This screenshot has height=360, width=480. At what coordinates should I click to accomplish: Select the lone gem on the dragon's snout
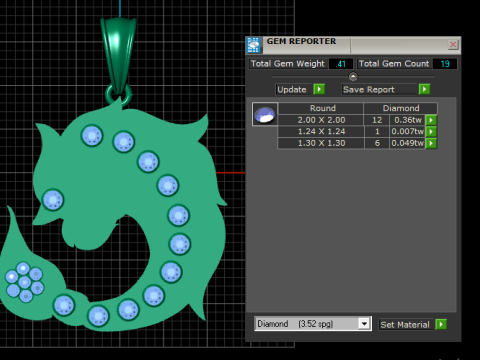(x=53, y=200)
